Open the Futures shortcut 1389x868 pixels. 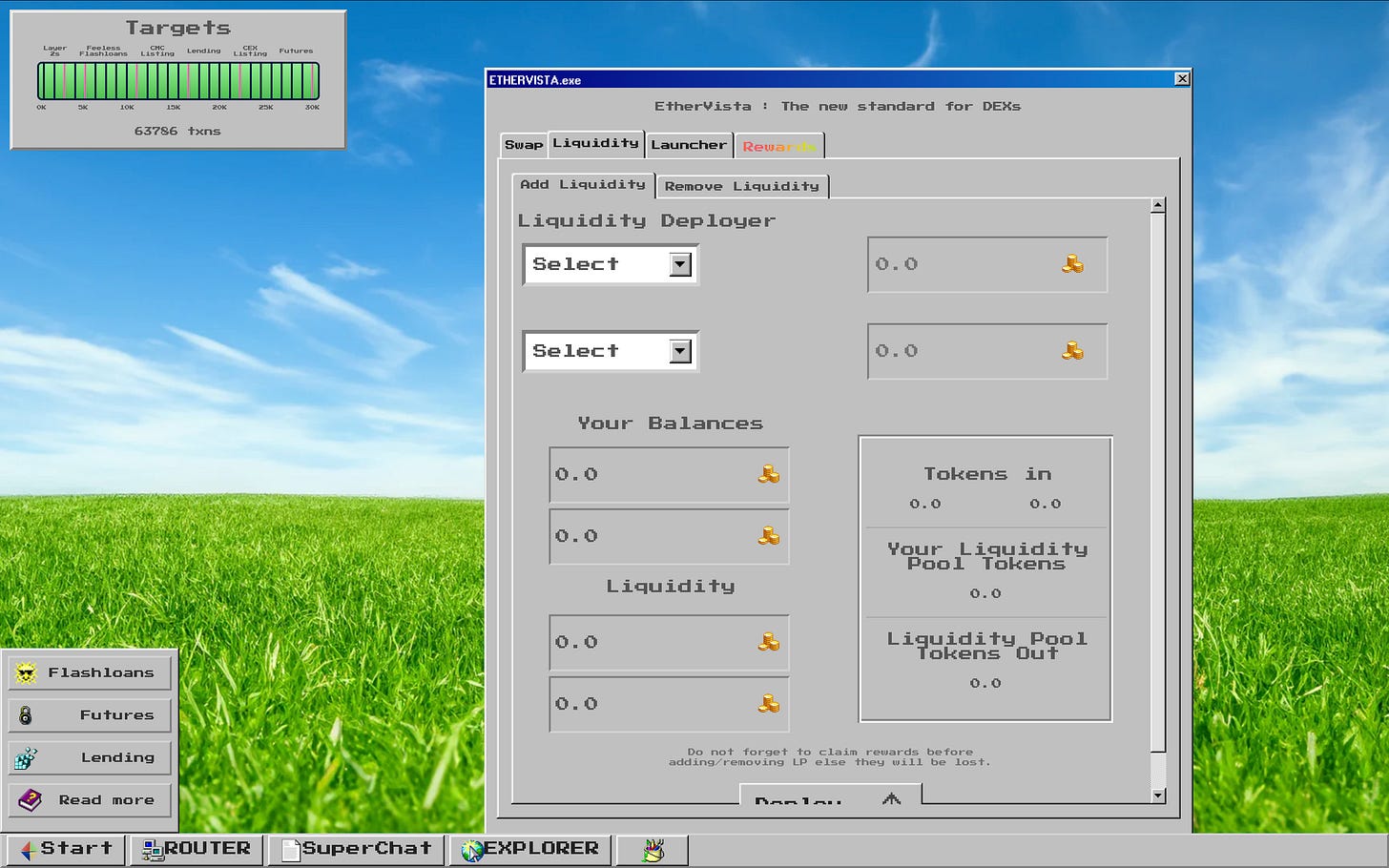click(90, 715)
